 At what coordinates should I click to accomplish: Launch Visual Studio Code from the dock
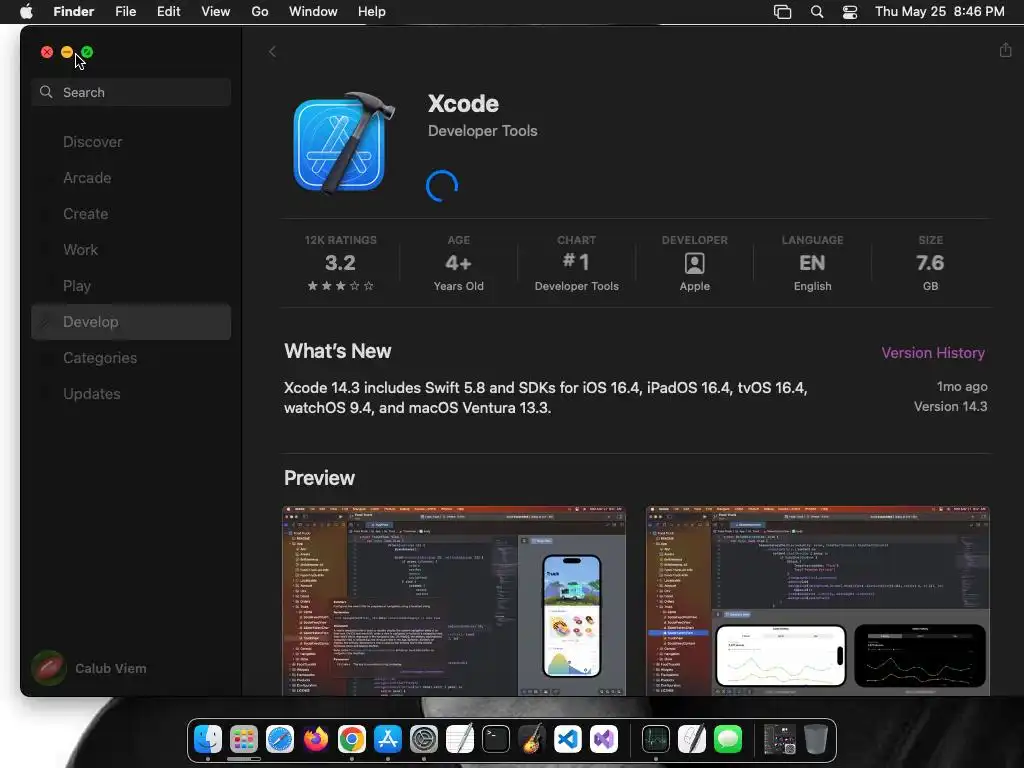click(568, 739)
